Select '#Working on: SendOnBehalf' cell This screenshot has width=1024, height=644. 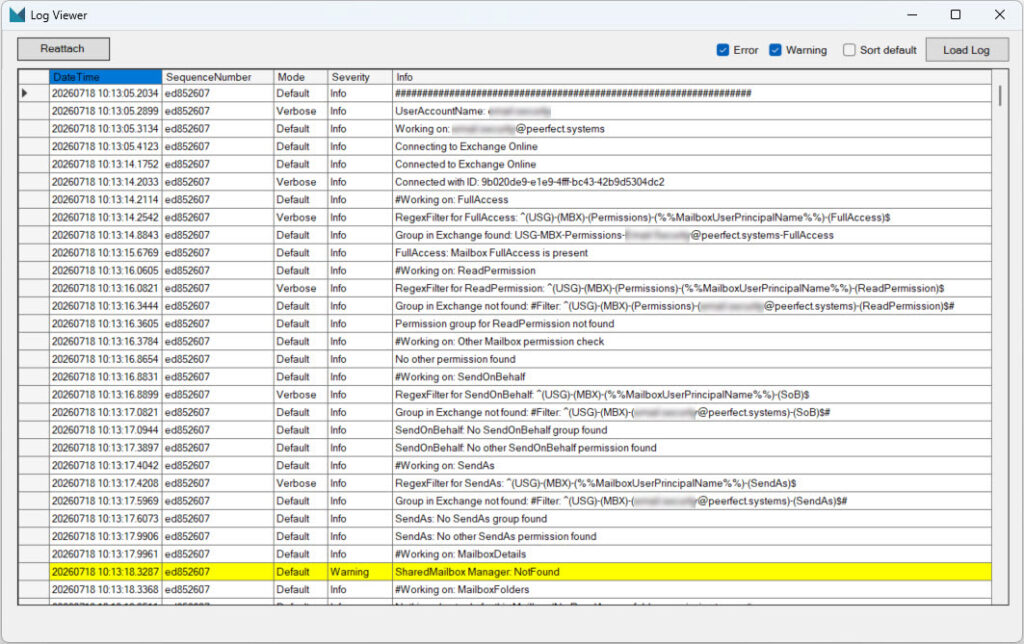click(692, 378)
